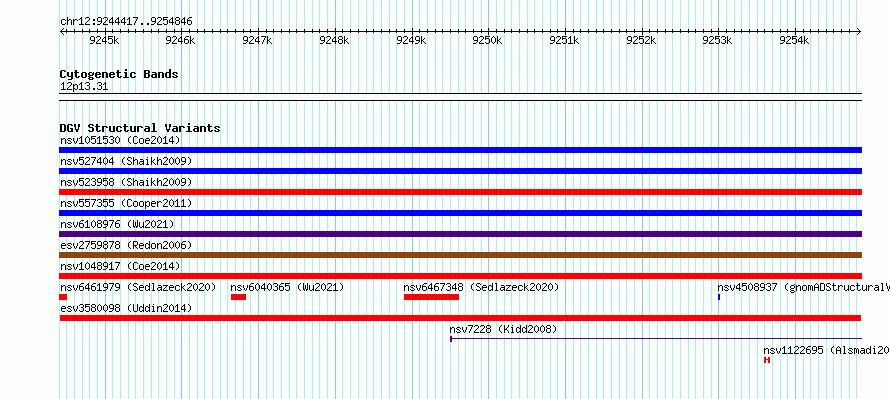This screenshot has height=399, width=890.
Task: Open the nsv1051530 (Coe2014) label
Action: (120, 140)
